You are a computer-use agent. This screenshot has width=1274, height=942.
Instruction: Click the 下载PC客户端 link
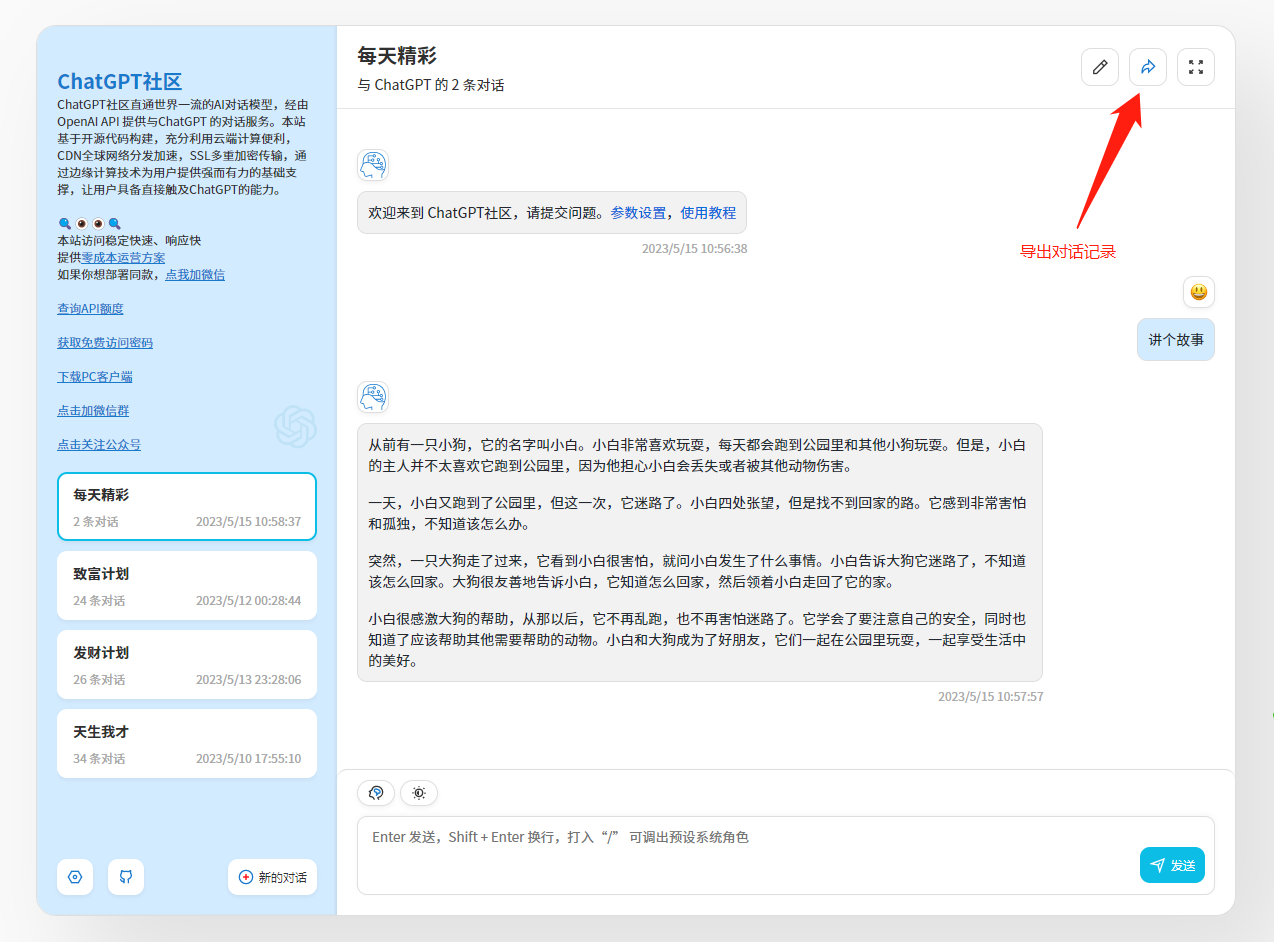pyautogui.click(x=95, y=377)
